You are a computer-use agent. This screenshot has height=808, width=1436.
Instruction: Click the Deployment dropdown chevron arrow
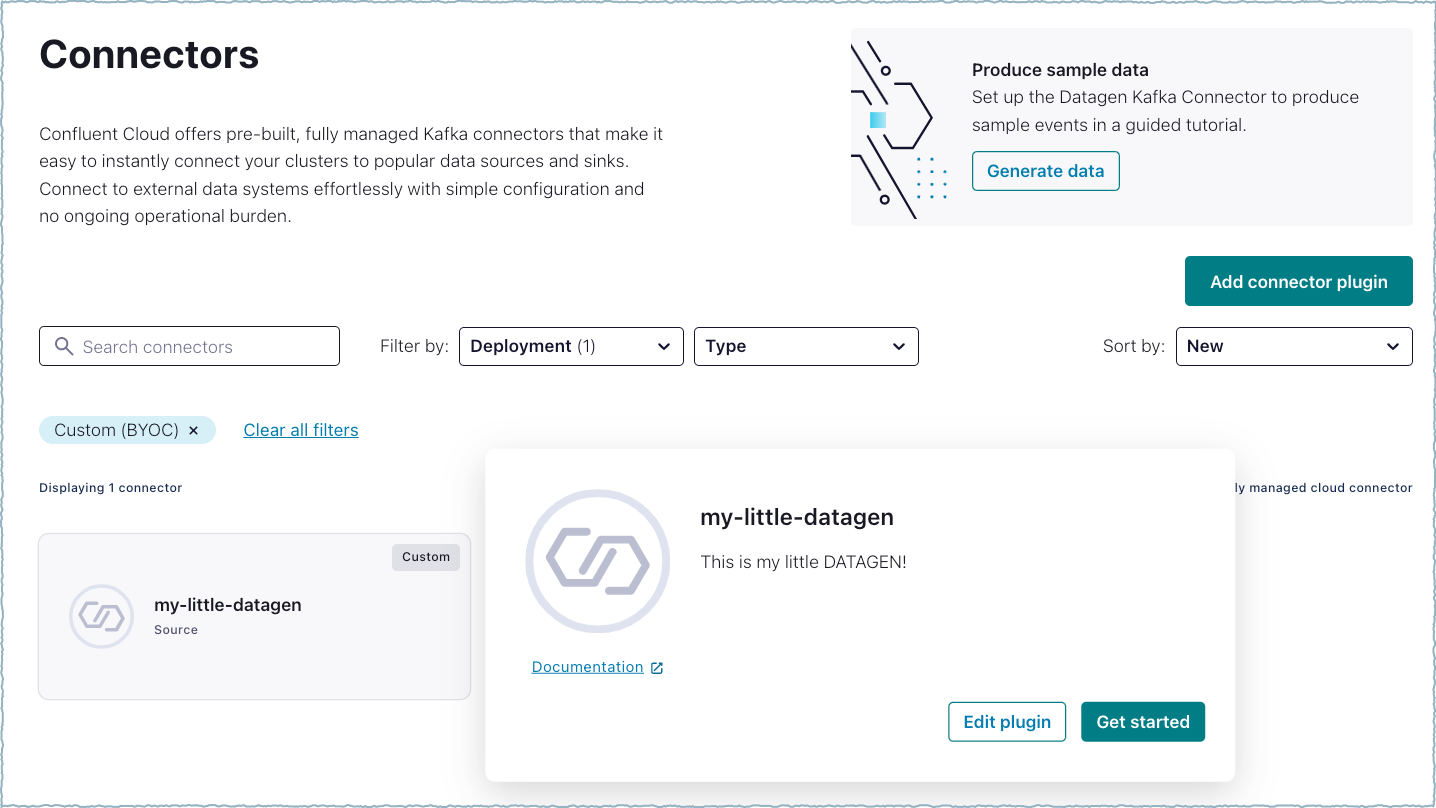point(664,347)
